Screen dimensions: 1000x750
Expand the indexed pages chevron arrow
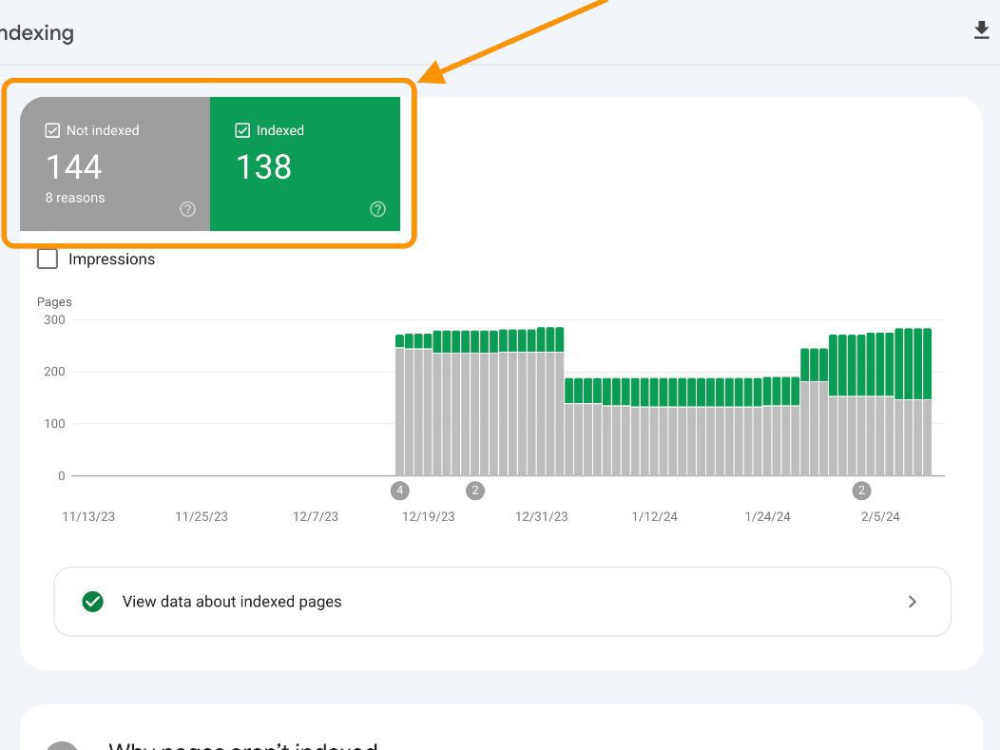click(x=912, y=601)
